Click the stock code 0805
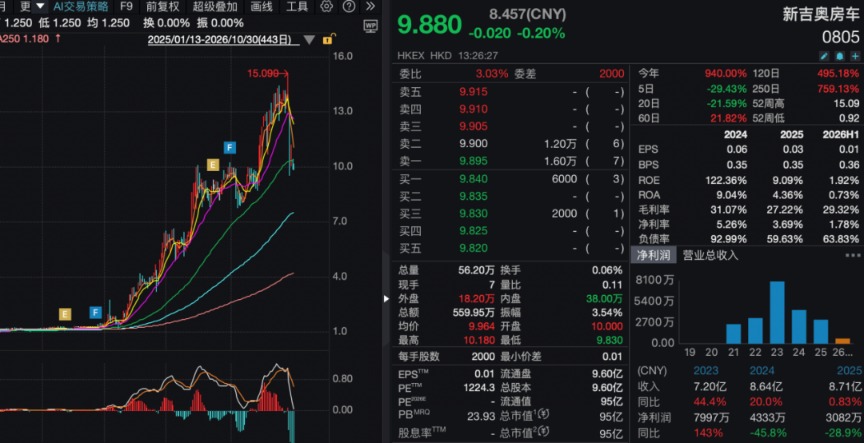The width and height of the screenshot is (864, 443). point(841,37)
